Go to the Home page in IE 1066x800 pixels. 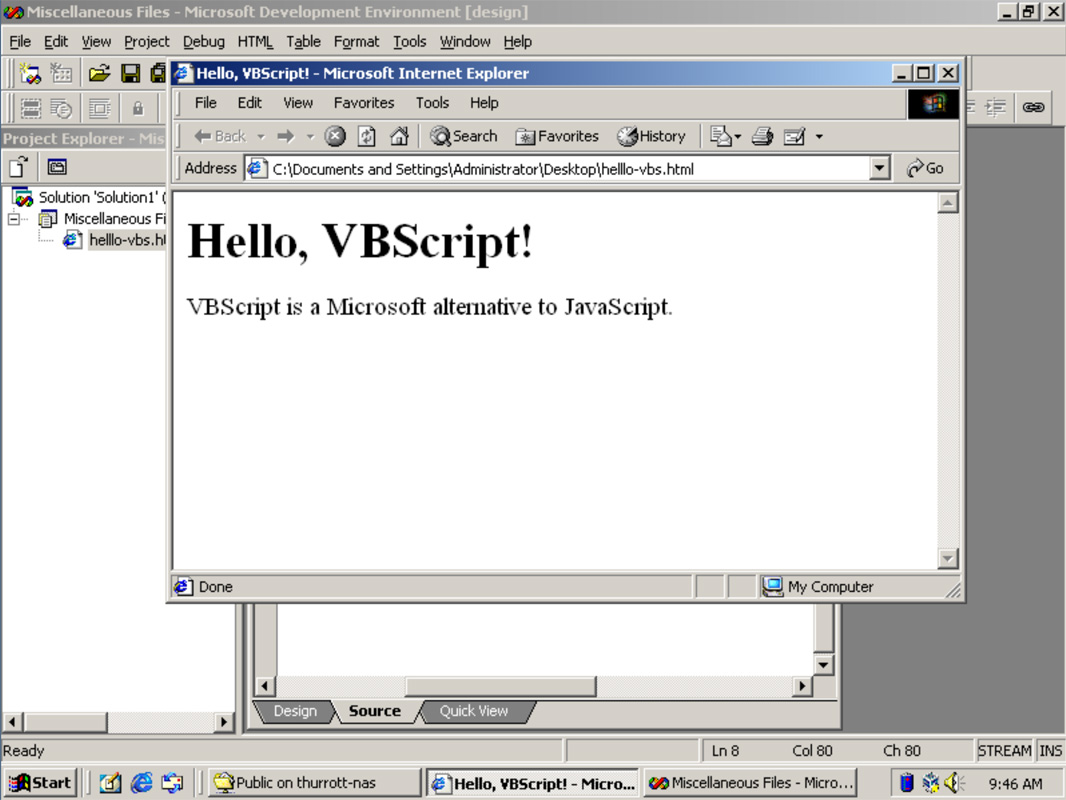point(399,136)
